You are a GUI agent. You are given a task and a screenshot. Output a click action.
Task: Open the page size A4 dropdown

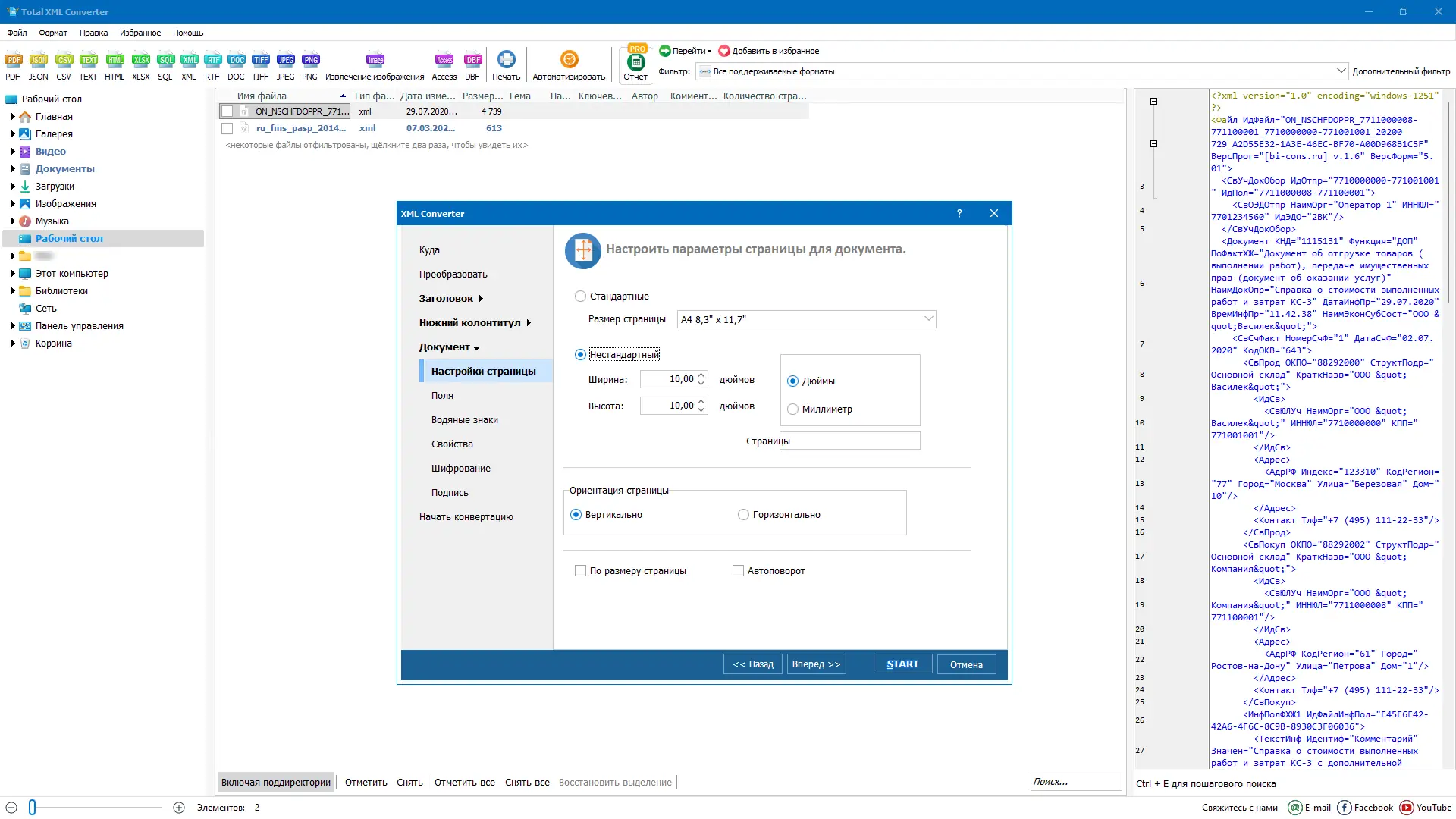tap(806, 319)
